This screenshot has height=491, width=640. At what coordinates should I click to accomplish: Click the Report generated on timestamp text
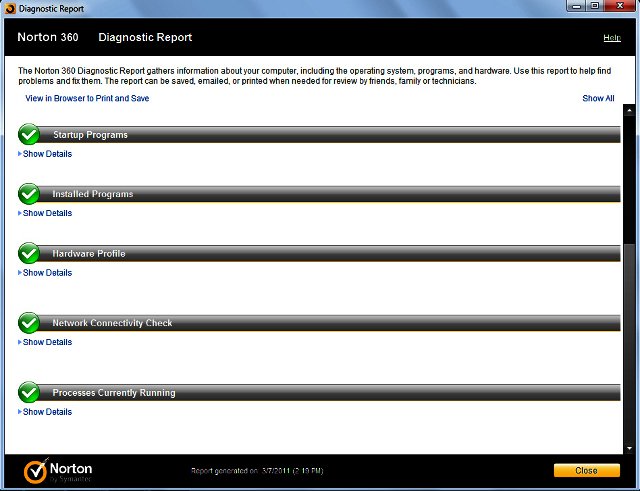[x=257, y=471]
